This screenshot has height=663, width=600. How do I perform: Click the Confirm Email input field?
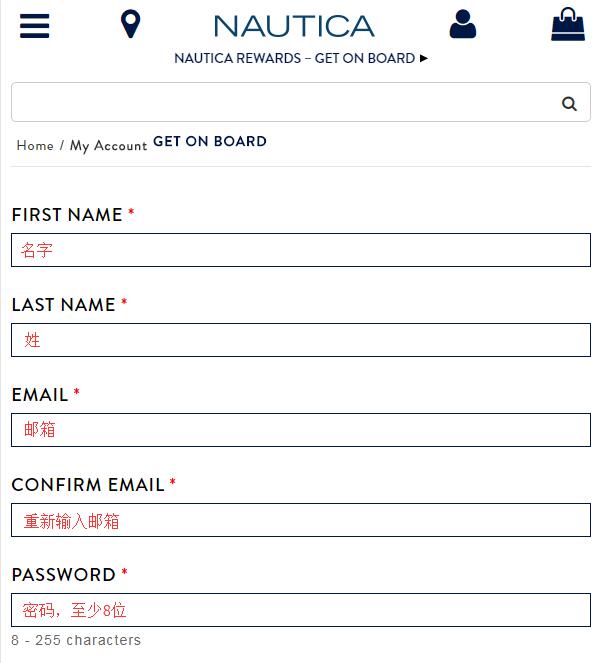301,520
